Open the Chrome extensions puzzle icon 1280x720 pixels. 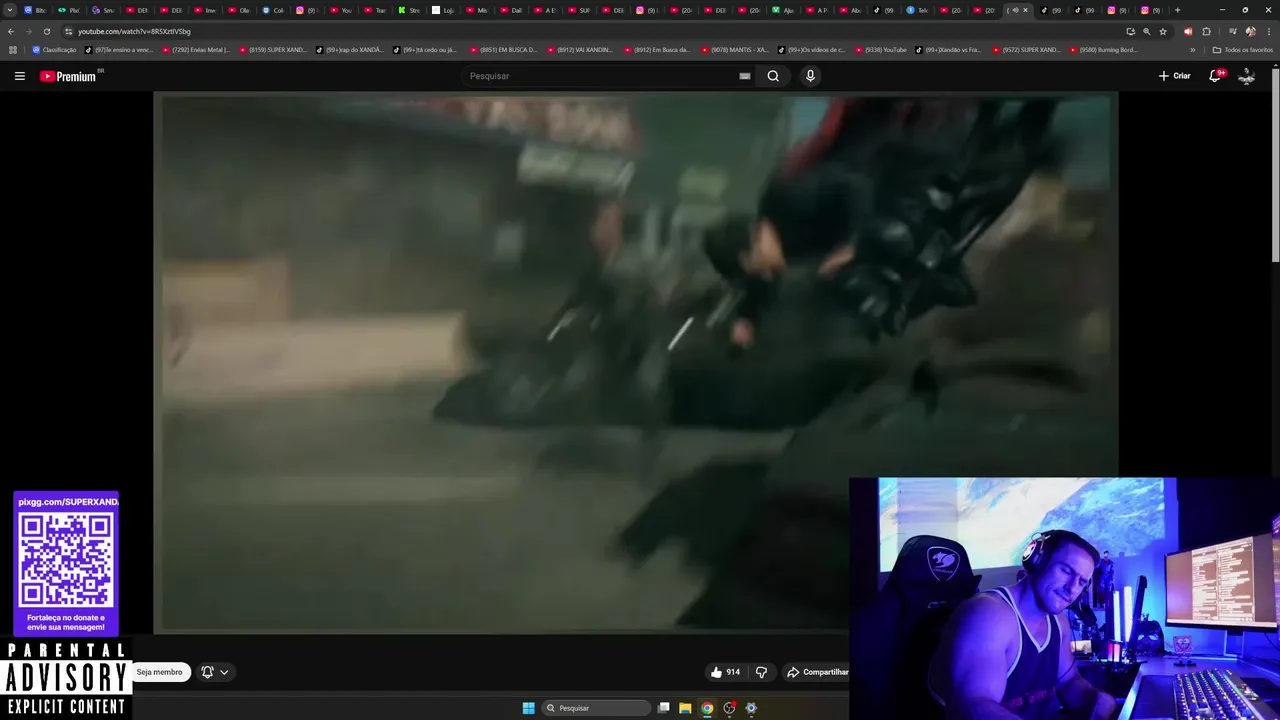click(x=1206, y=32)
